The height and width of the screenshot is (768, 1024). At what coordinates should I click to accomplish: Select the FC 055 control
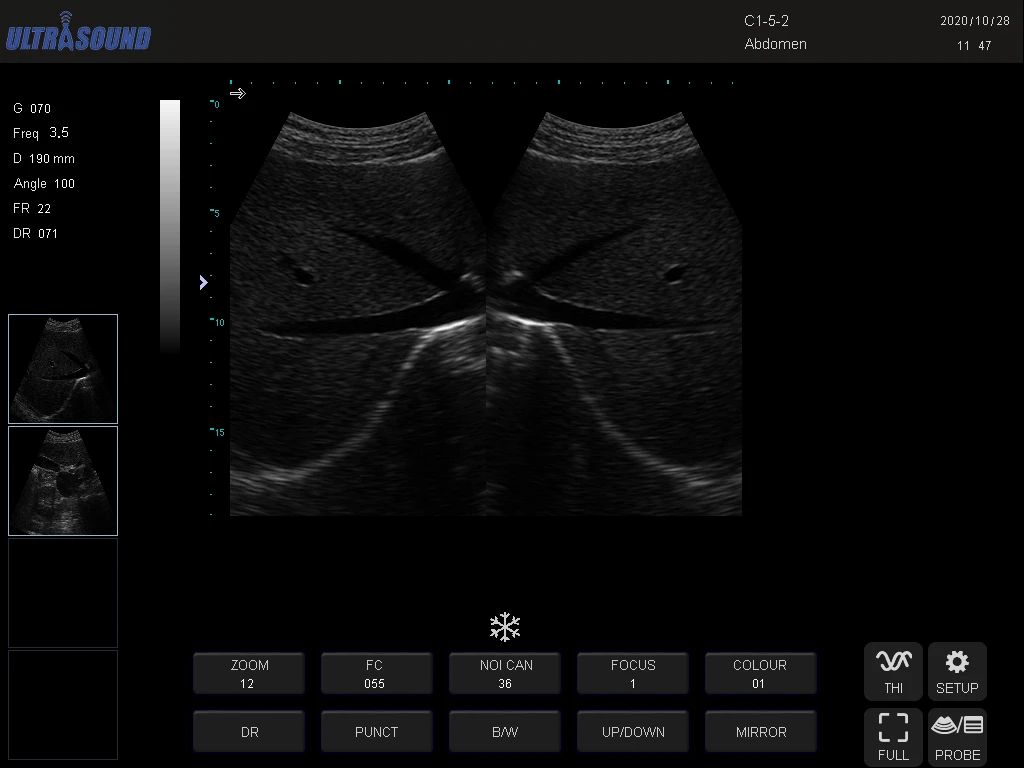click(x=377, y=674)
